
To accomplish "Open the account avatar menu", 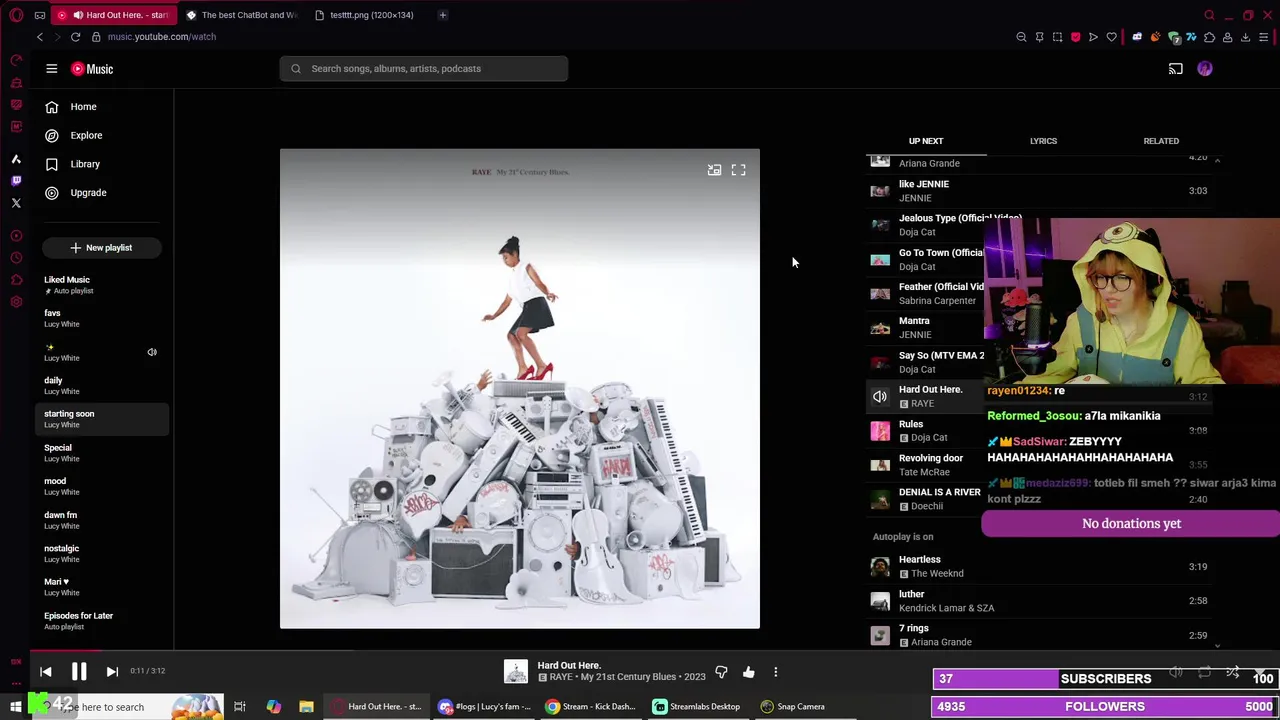I will (x=1205, y=69).
